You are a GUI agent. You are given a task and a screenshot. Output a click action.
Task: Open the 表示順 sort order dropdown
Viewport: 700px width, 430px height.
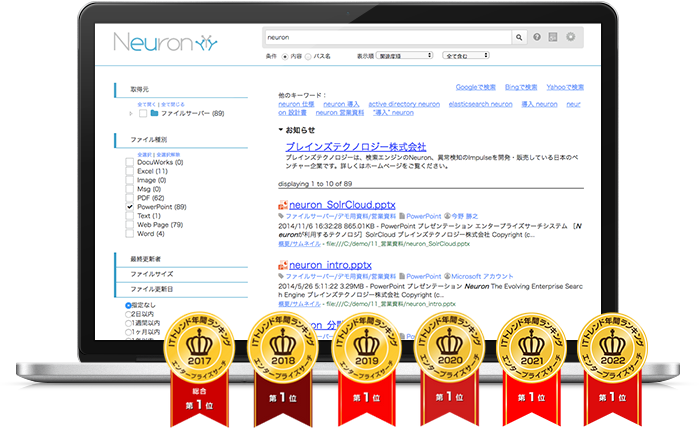tap(404, 55)
